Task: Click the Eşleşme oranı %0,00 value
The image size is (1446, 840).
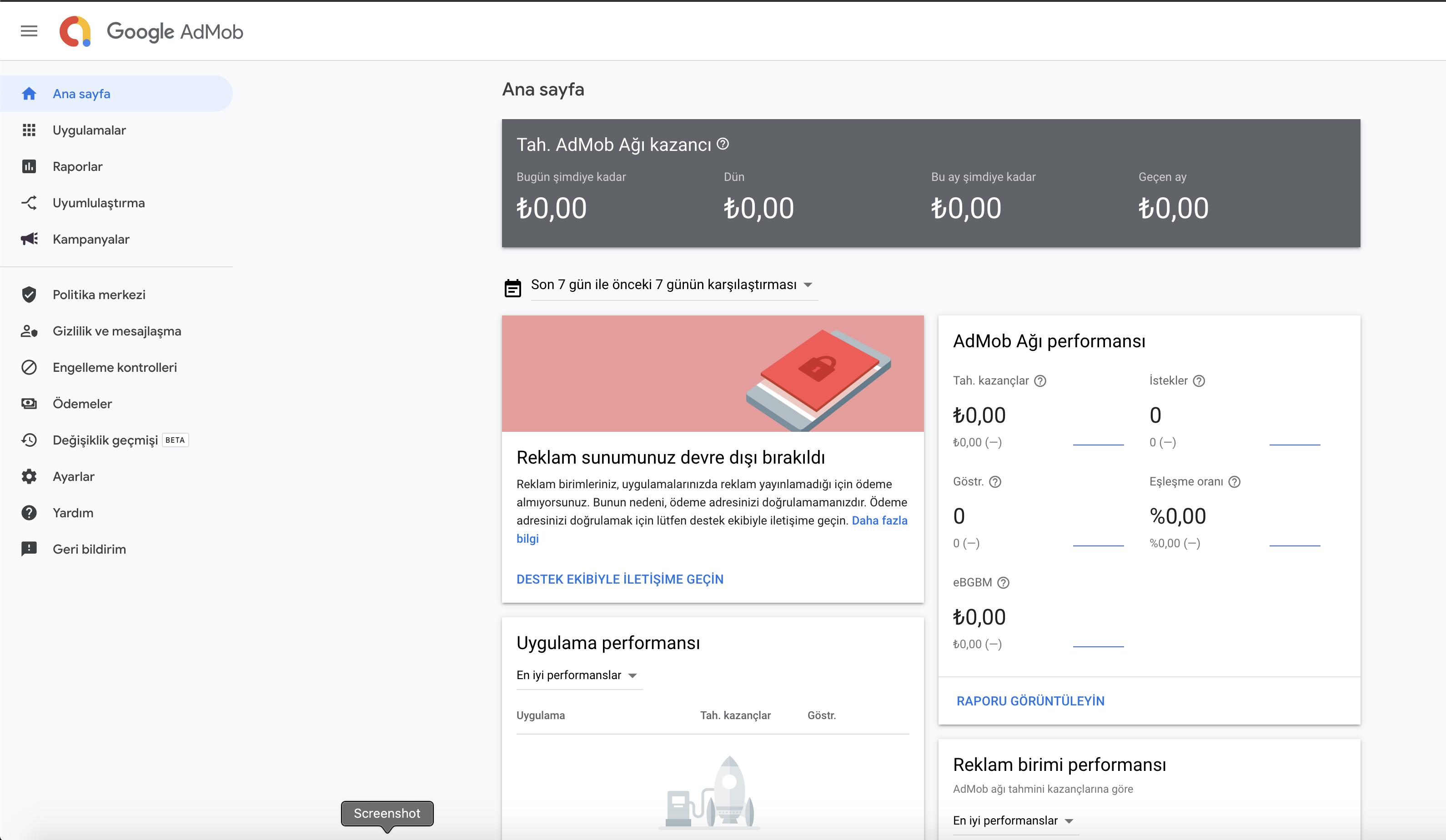Action: click(1177, 516)
